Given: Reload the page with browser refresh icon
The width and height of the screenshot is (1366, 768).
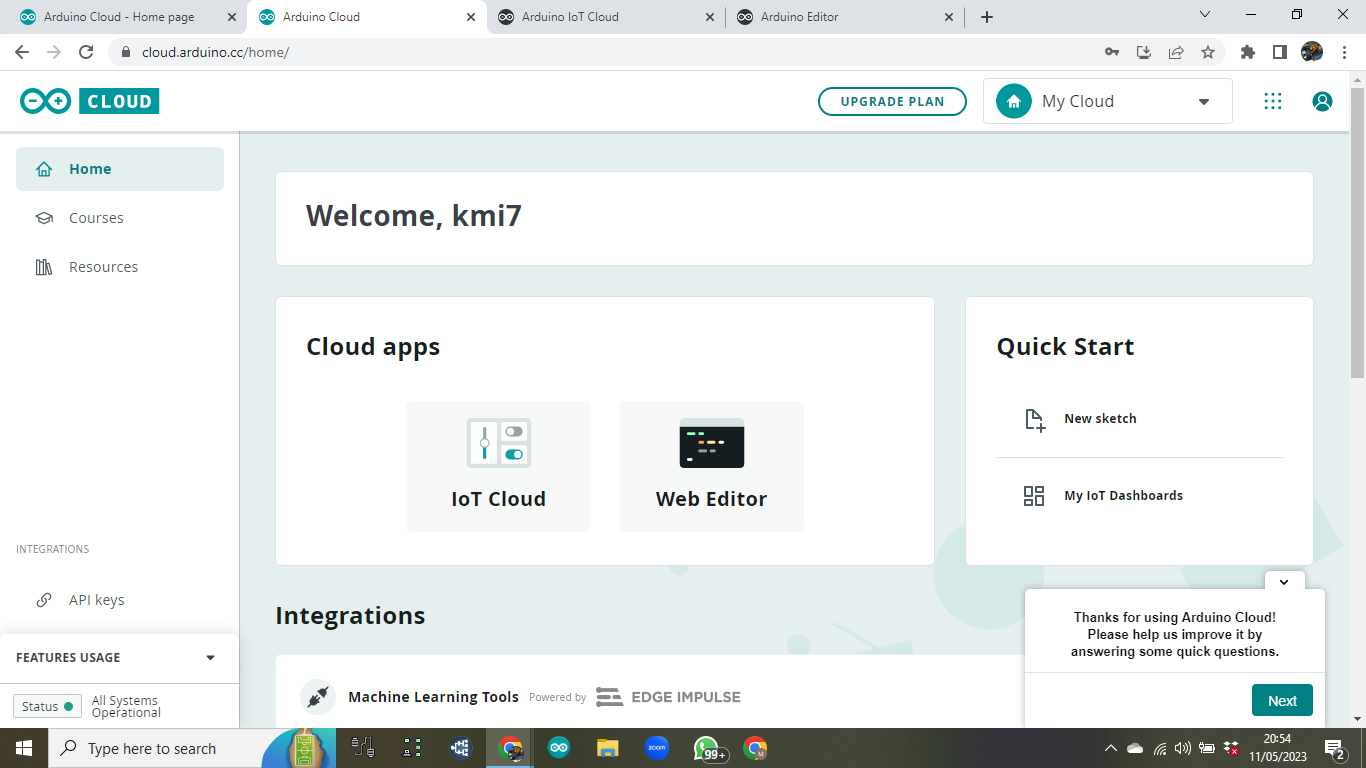Looking at the screenshot, I should 86,52.
